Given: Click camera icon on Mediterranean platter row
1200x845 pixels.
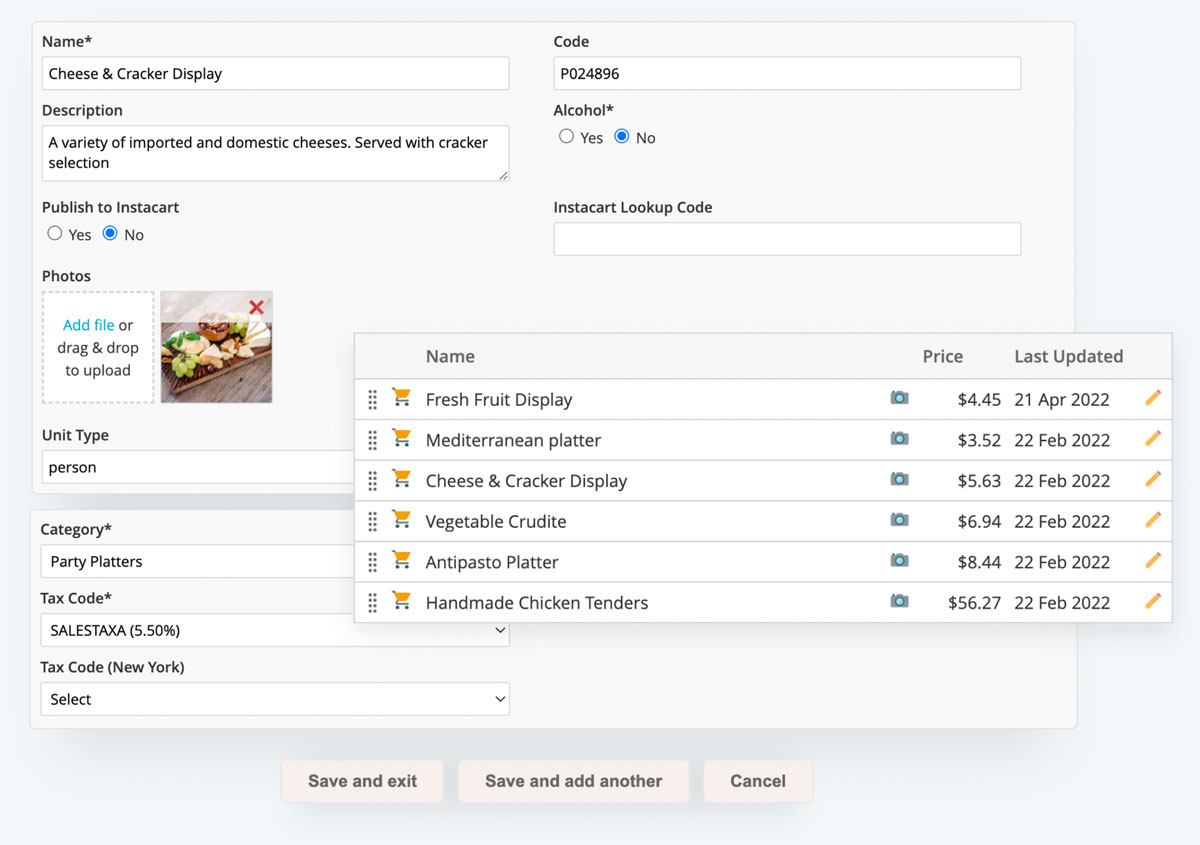Looking at the screenshot, I should (899, 439).
